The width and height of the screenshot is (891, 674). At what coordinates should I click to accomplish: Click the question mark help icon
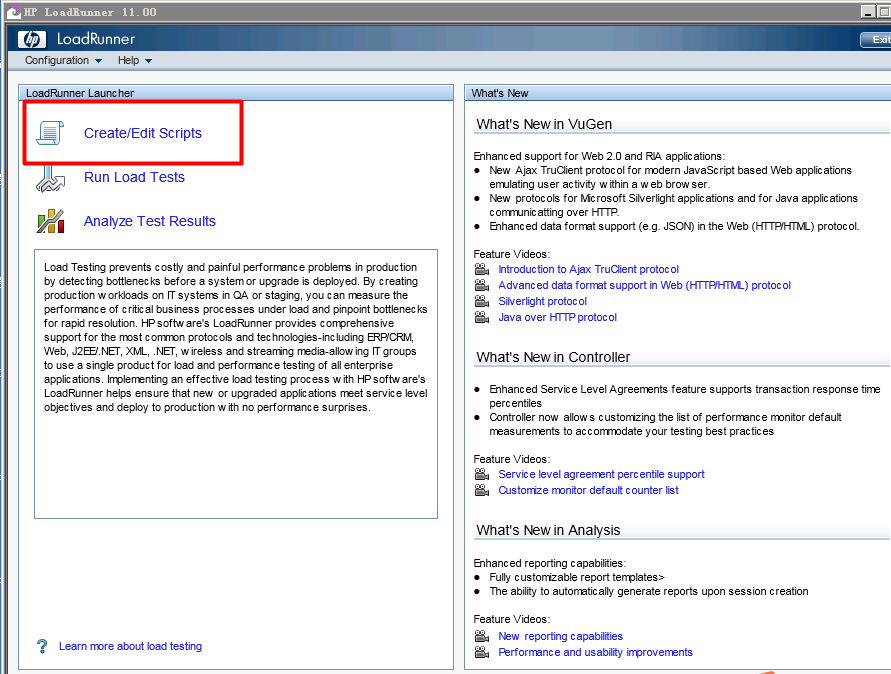(x=42, y=646)
